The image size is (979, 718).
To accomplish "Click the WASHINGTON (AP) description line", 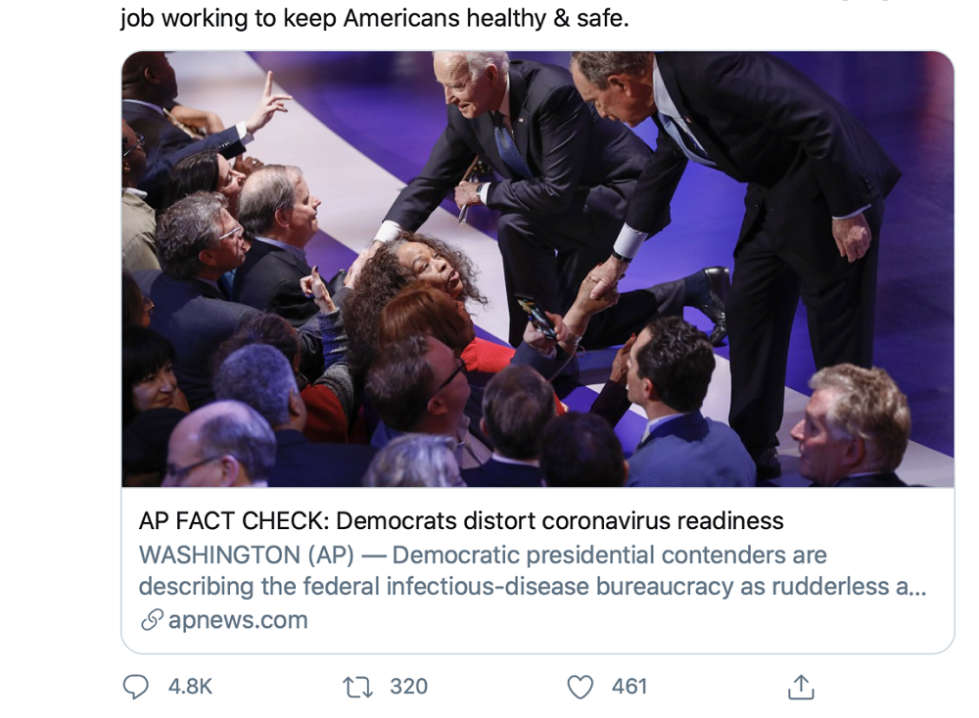I will tap(482, 554).
